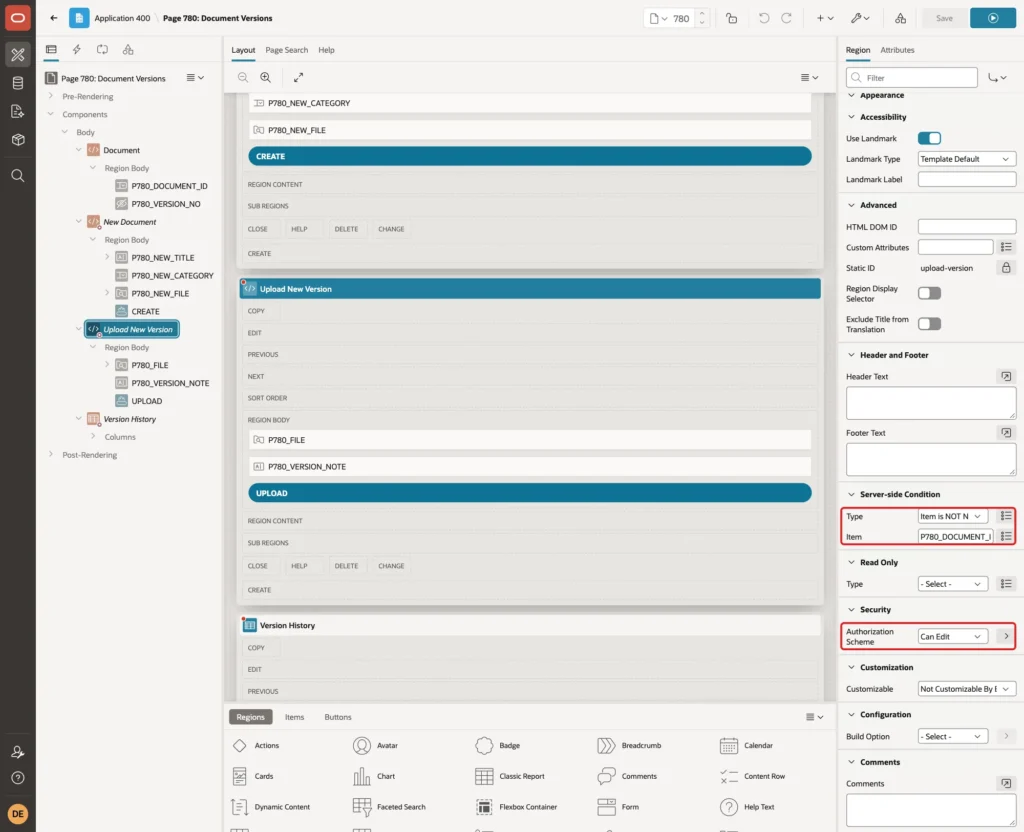The image size is (1024, 832).
Task: Open list icon beside Read Only Type
Action: click(1006, 584)
